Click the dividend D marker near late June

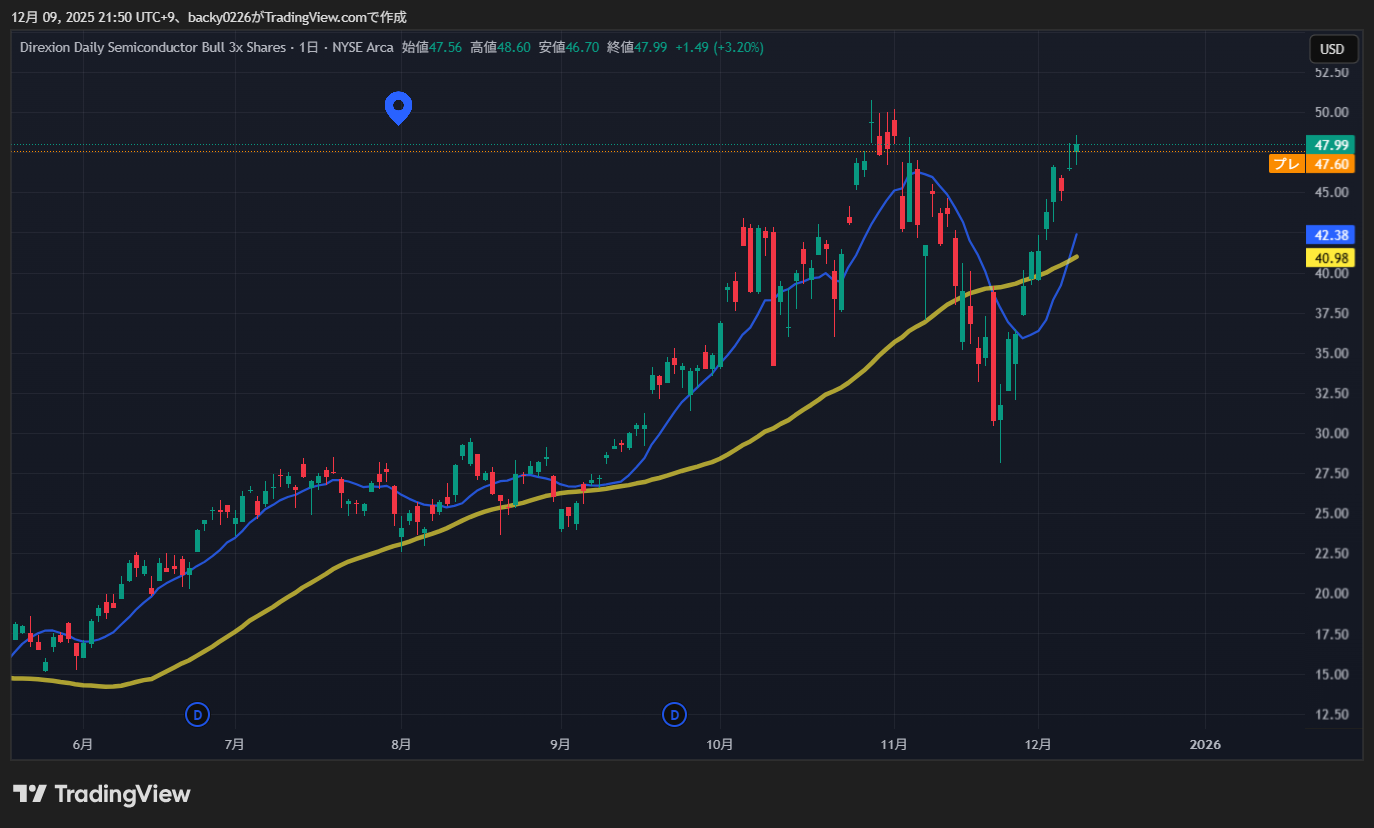198,714
